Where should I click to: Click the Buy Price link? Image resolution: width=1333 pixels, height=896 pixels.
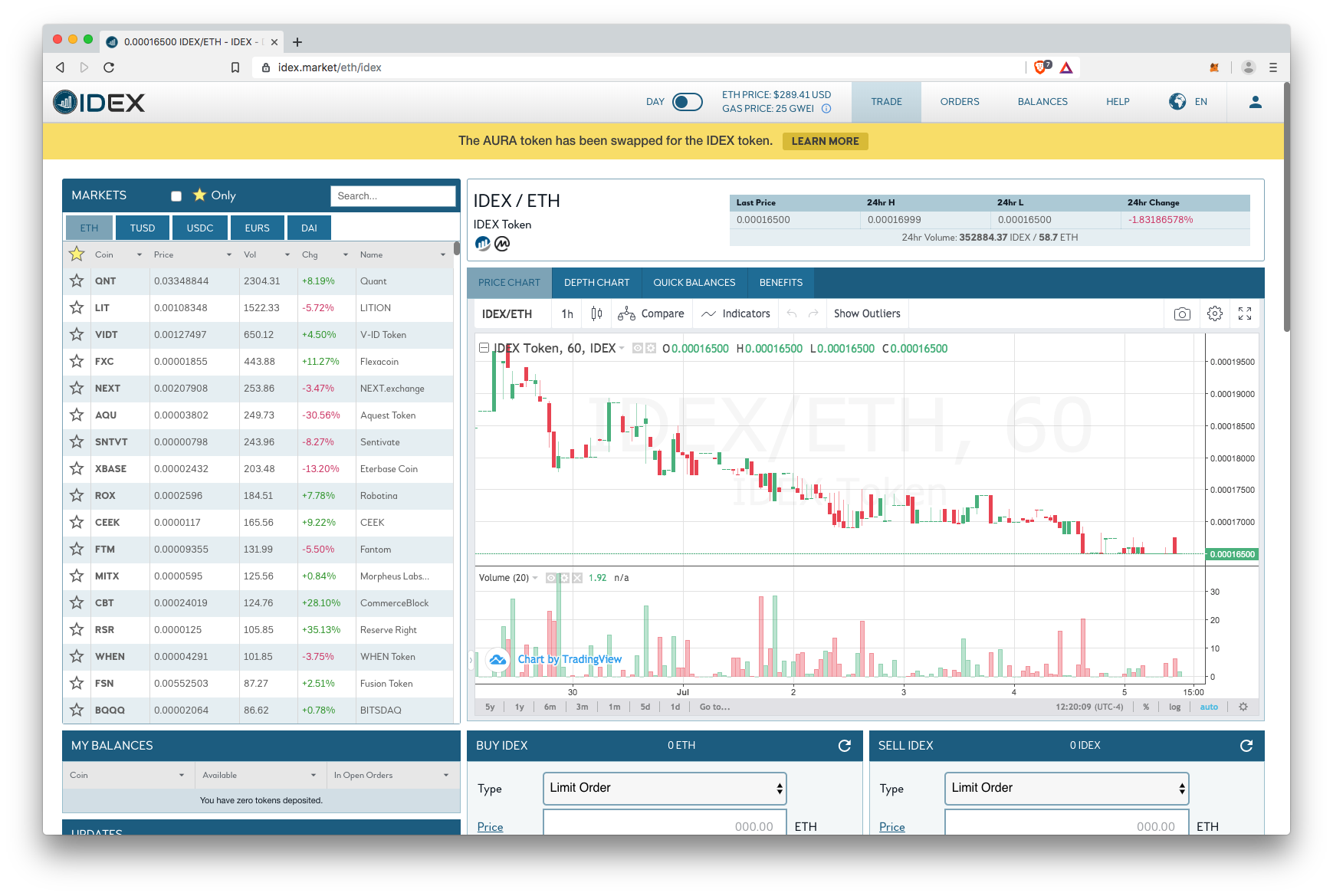[491, 827]
